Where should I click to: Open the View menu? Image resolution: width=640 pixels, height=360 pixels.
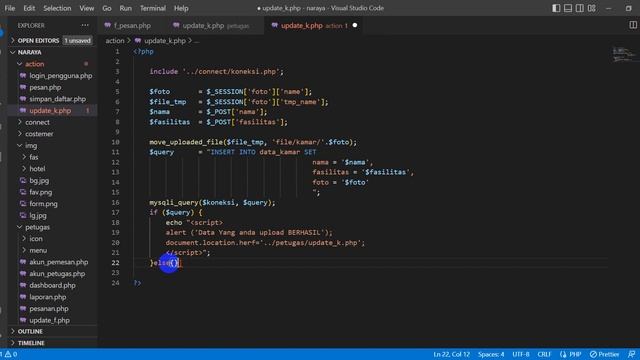pyautogui.click(x=87, y=8)
